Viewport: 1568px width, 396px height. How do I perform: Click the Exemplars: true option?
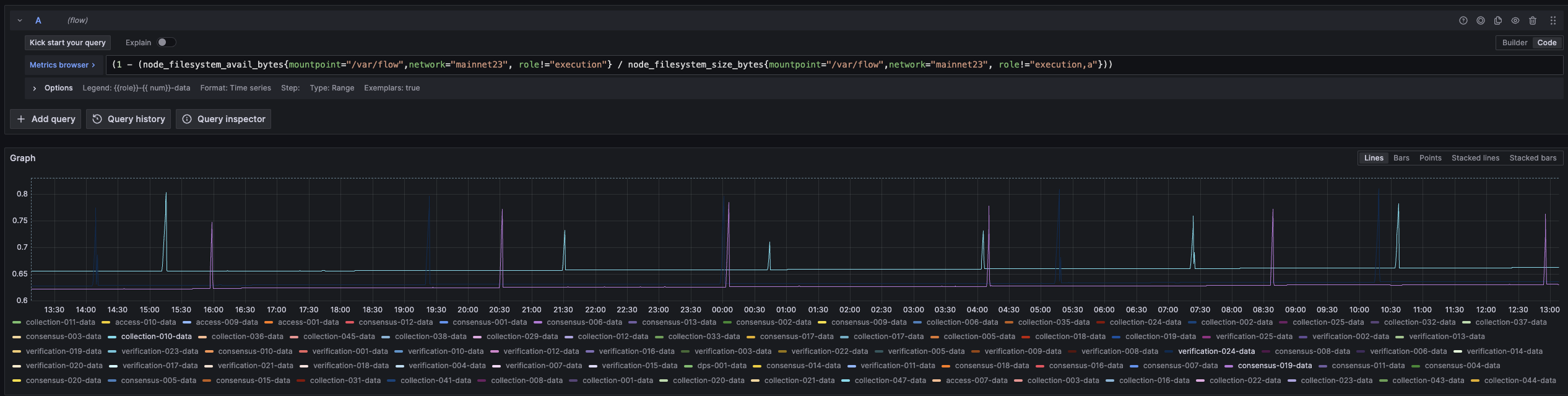[392, 88]
